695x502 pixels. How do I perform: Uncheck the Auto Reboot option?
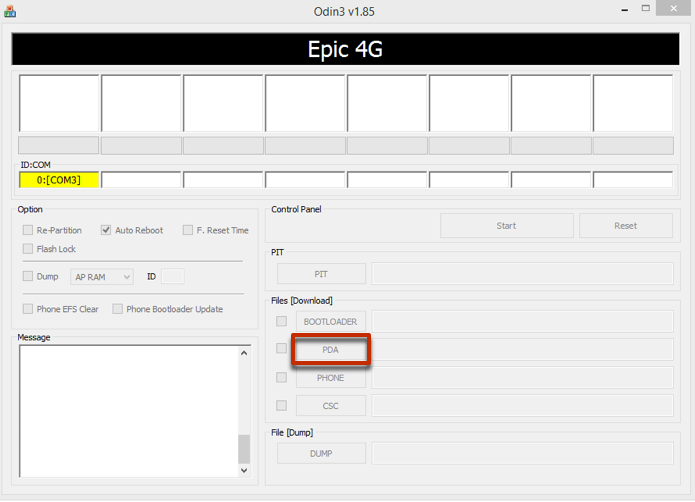(x=106, y=230)
